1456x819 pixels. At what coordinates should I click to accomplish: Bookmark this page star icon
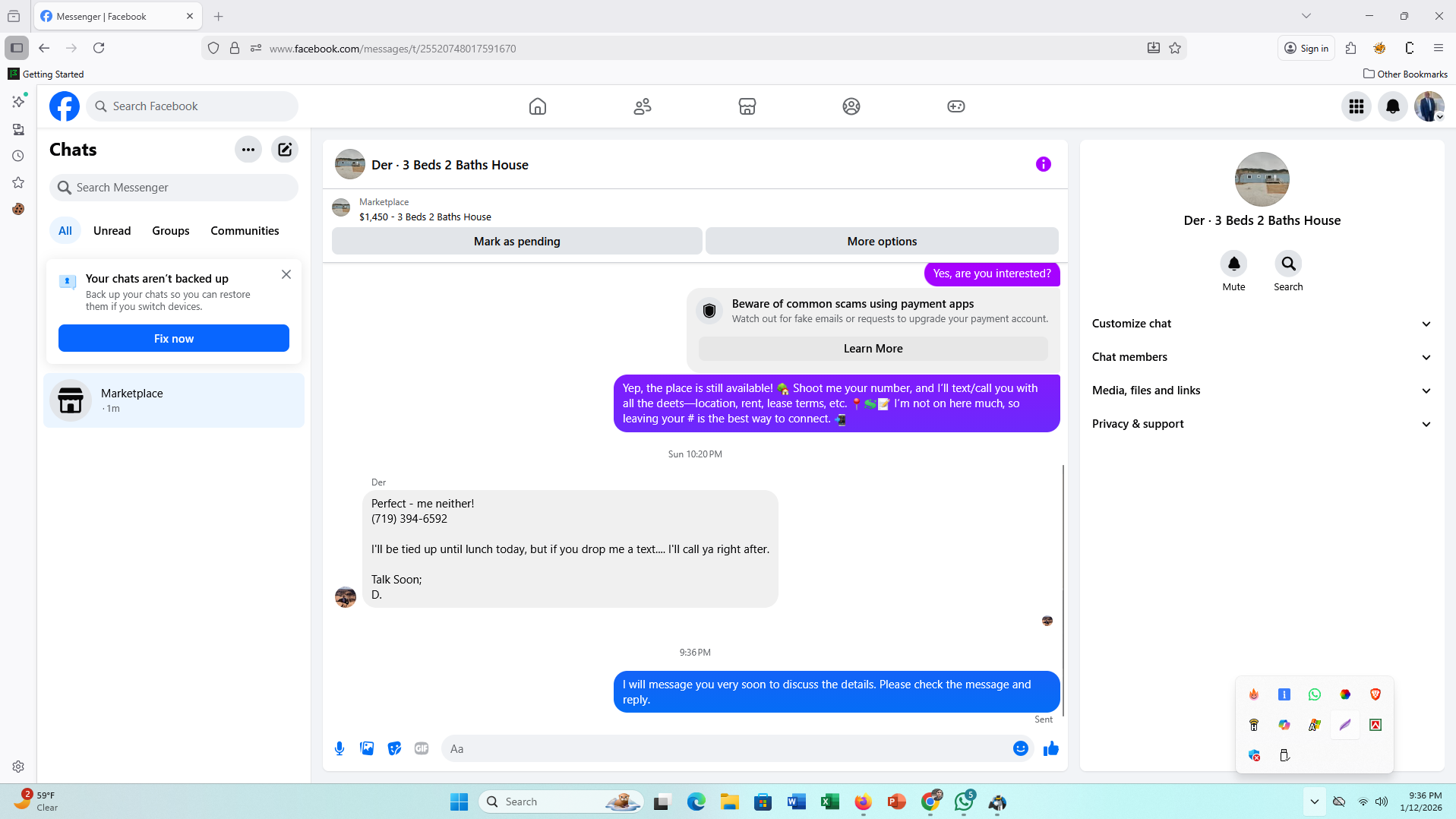click(x=1175, y=48)
